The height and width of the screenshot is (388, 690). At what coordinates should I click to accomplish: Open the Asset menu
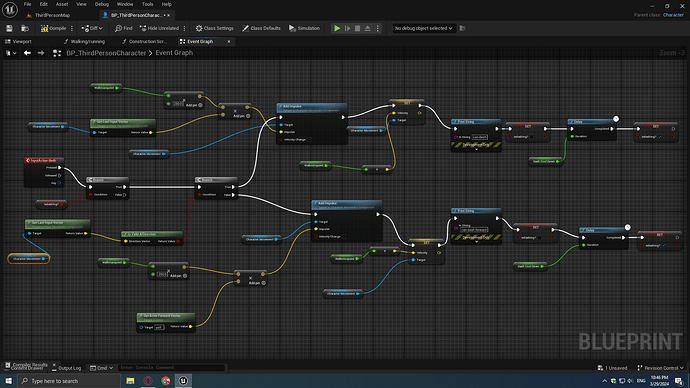(x=62, y=4)
